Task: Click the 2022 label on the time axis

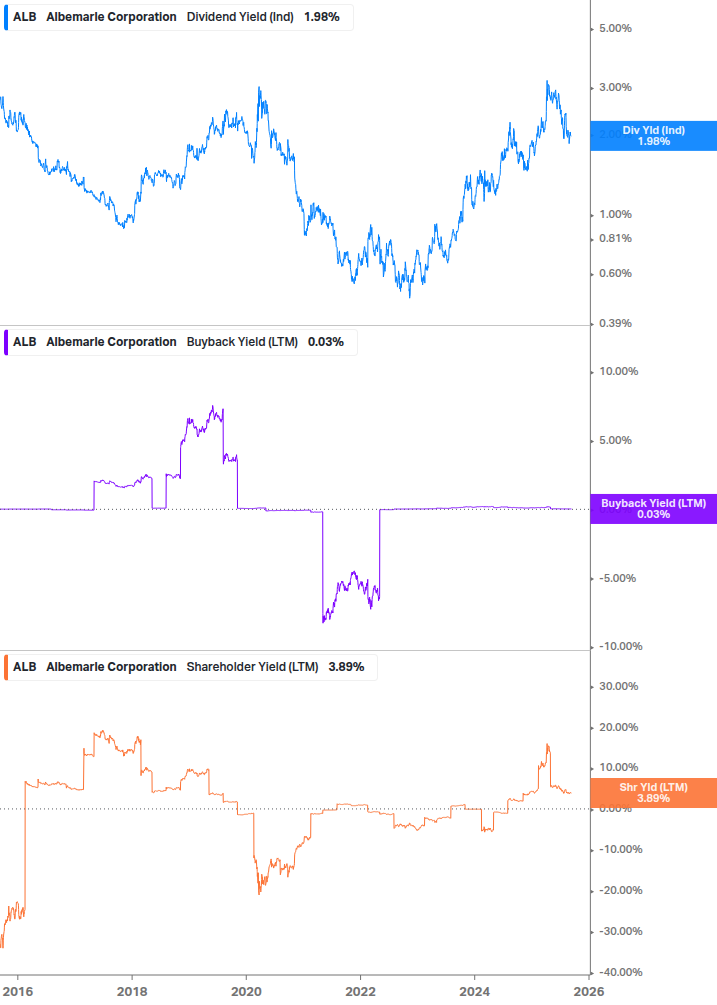Action: point(360,991)
